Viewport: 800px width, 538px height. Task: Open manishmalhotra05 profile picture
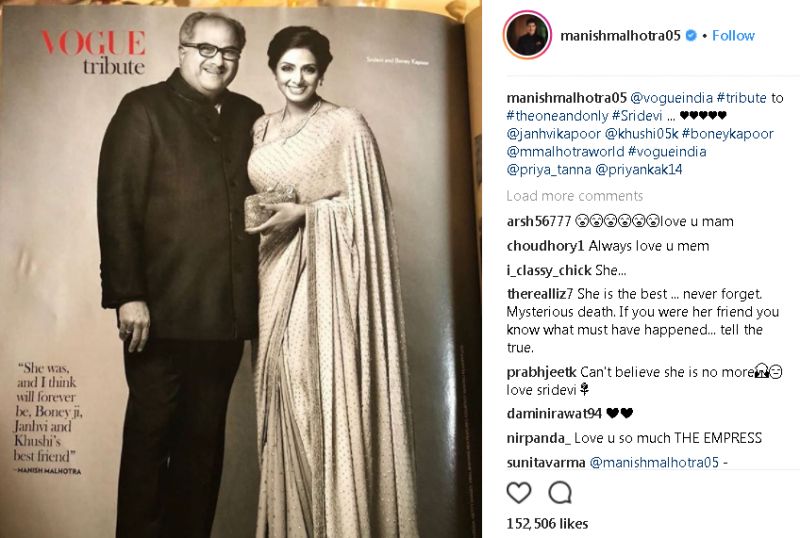(x=527, y=35)
